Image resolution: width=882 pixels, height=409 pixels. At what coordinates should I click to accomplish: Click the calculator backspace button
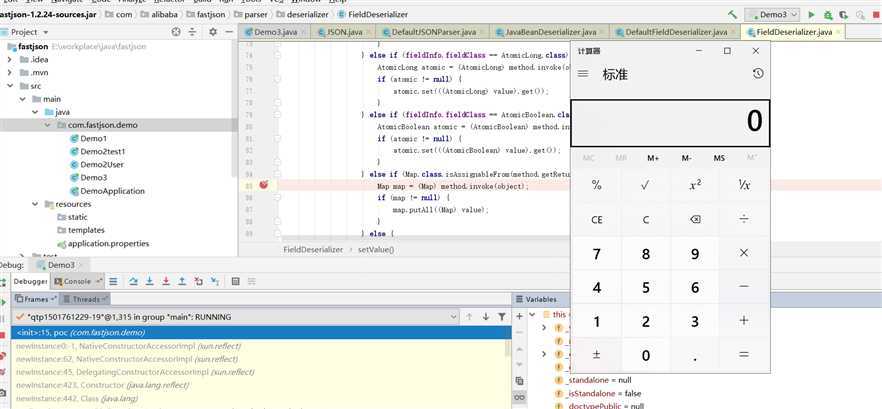click(x=695, y=220)
